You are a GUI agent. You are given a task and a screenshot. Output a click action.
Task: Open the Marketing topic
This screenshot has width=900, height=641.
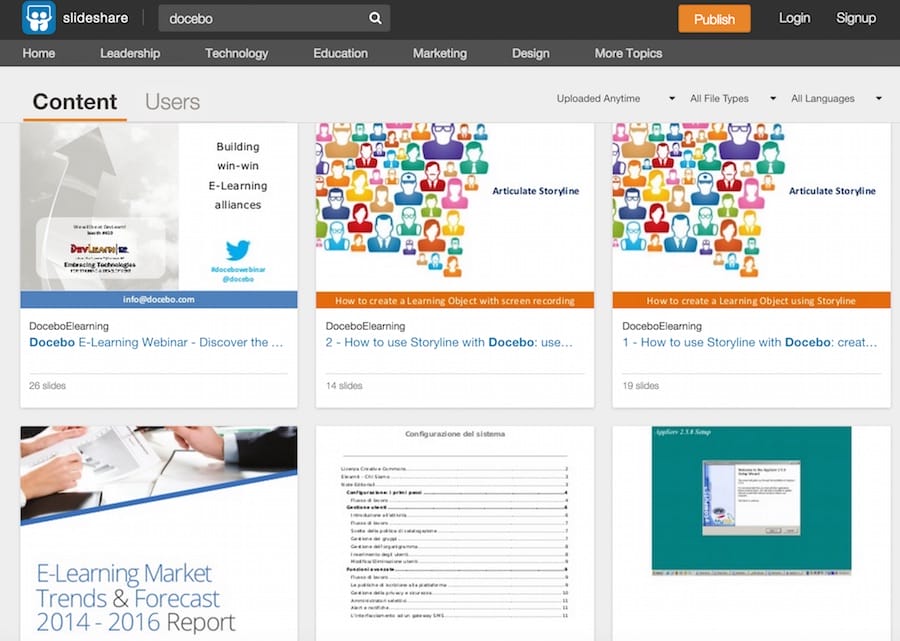[440, 53]
